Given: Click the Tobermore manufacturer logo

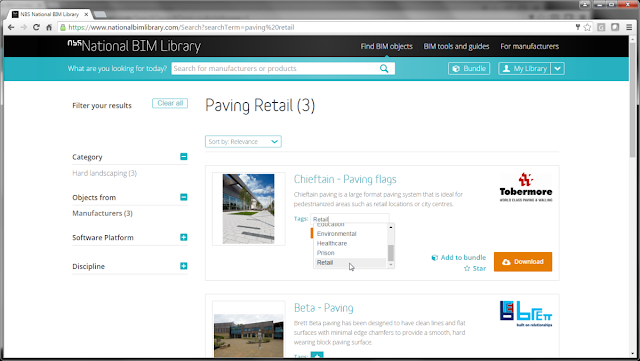Looking at the screenshot, I should 526,188.
